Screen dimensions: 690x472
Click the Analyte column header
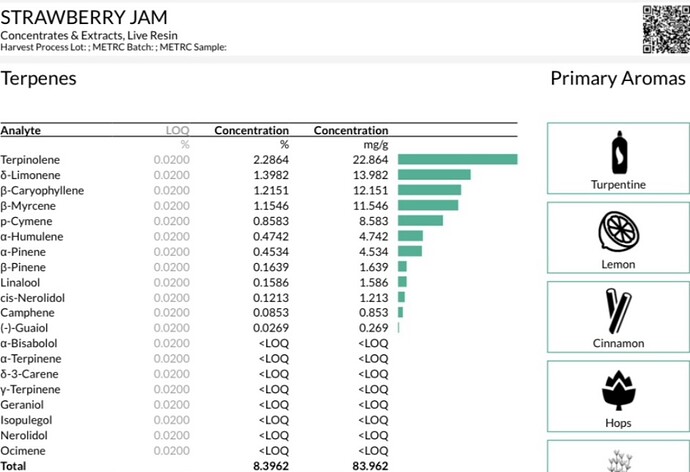(21, 131)
